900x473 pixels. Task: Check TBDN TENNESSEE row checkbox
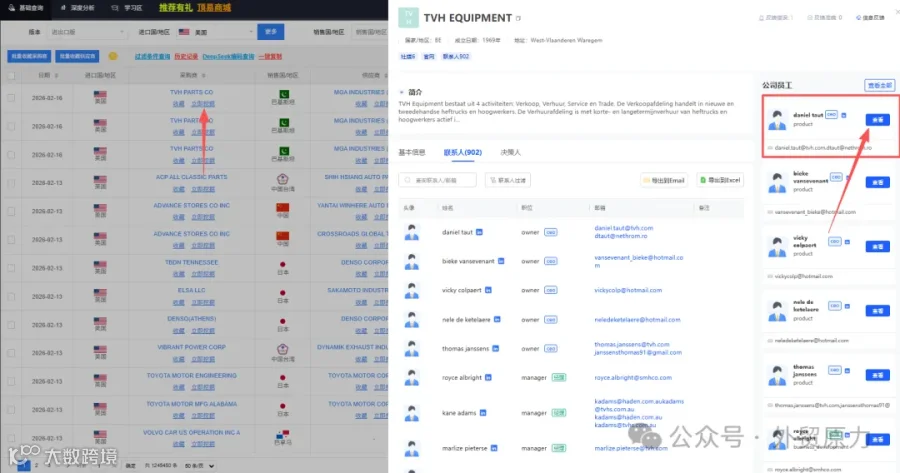[11, 268]
